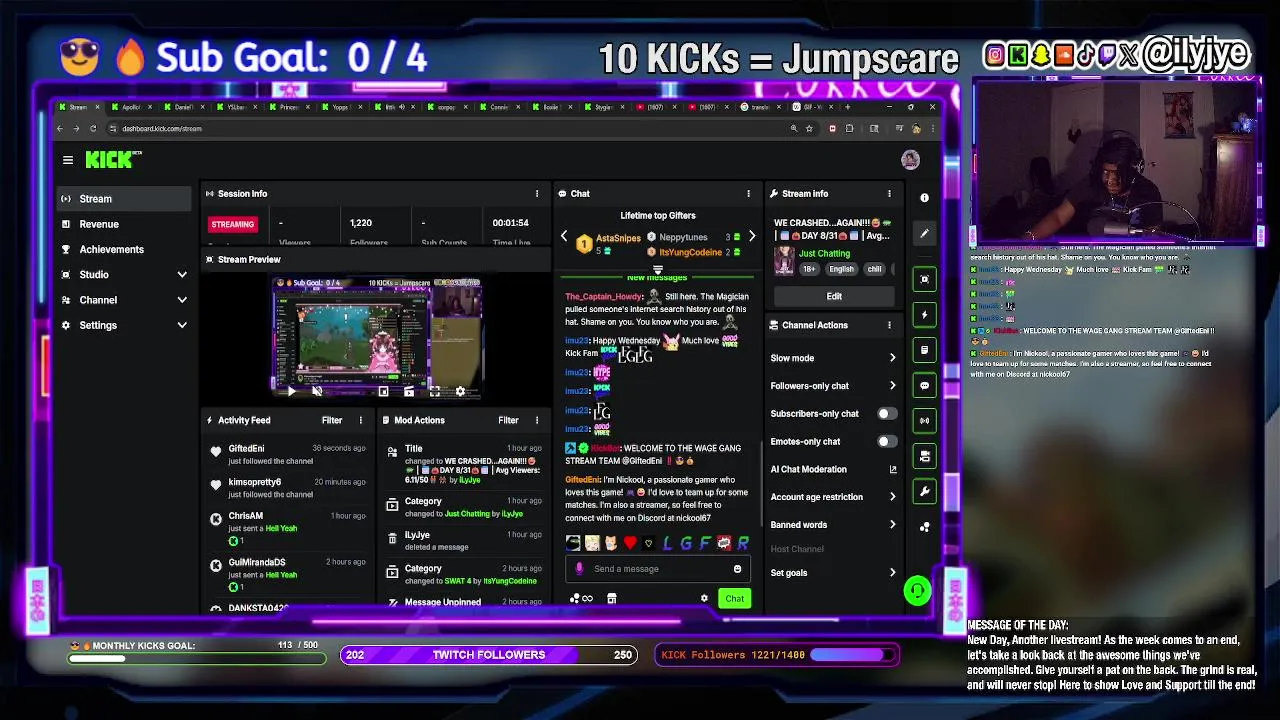Click the Send a message input field
Screen dimensions: 1280x720
click(x=657, y=569)
